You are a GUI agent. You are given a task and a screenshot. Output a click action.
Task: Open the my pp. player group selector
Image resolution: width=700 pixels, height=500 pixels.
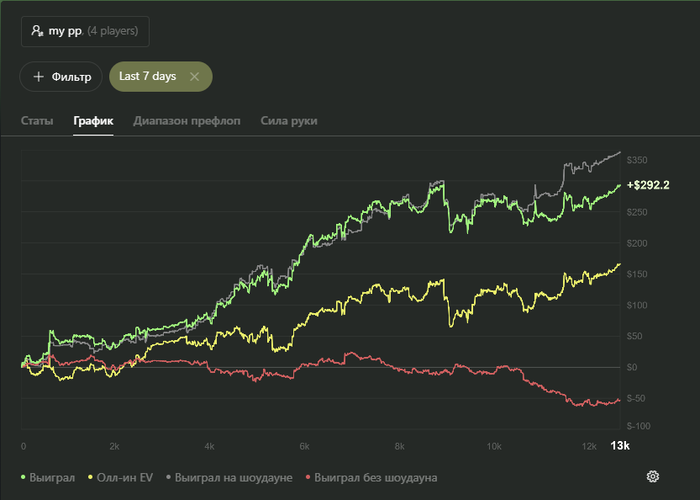[85, 31]
